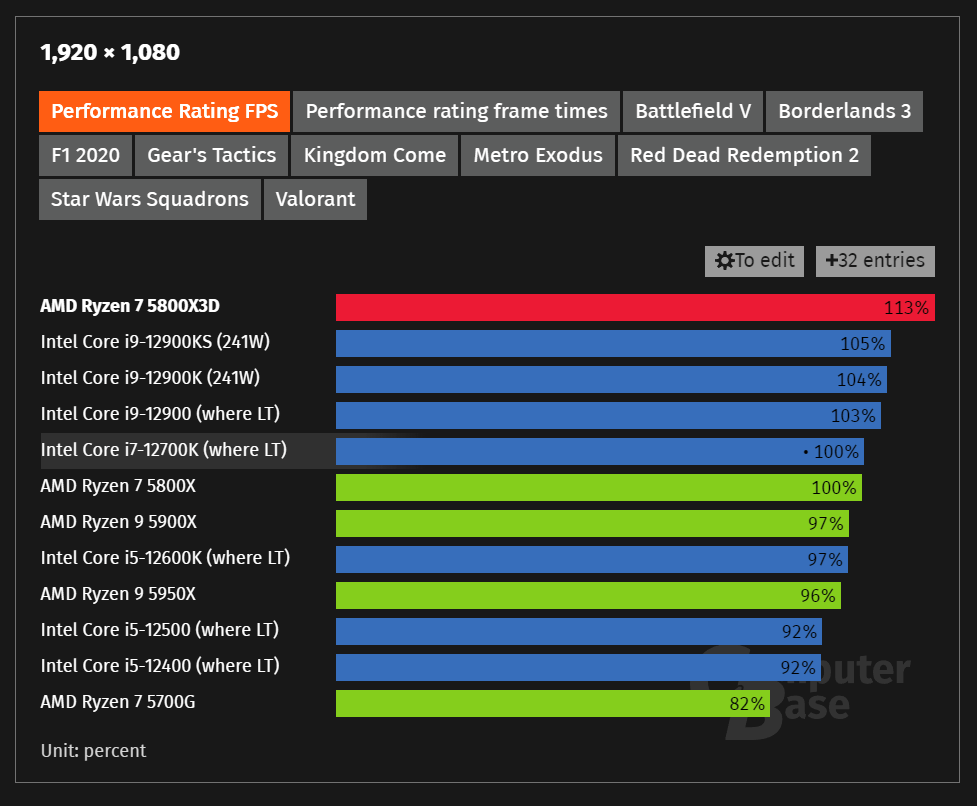The width and height of the screenshot is (977, 806).
Task: Open the Borderlands 3 tab
Action: (844, 111)
